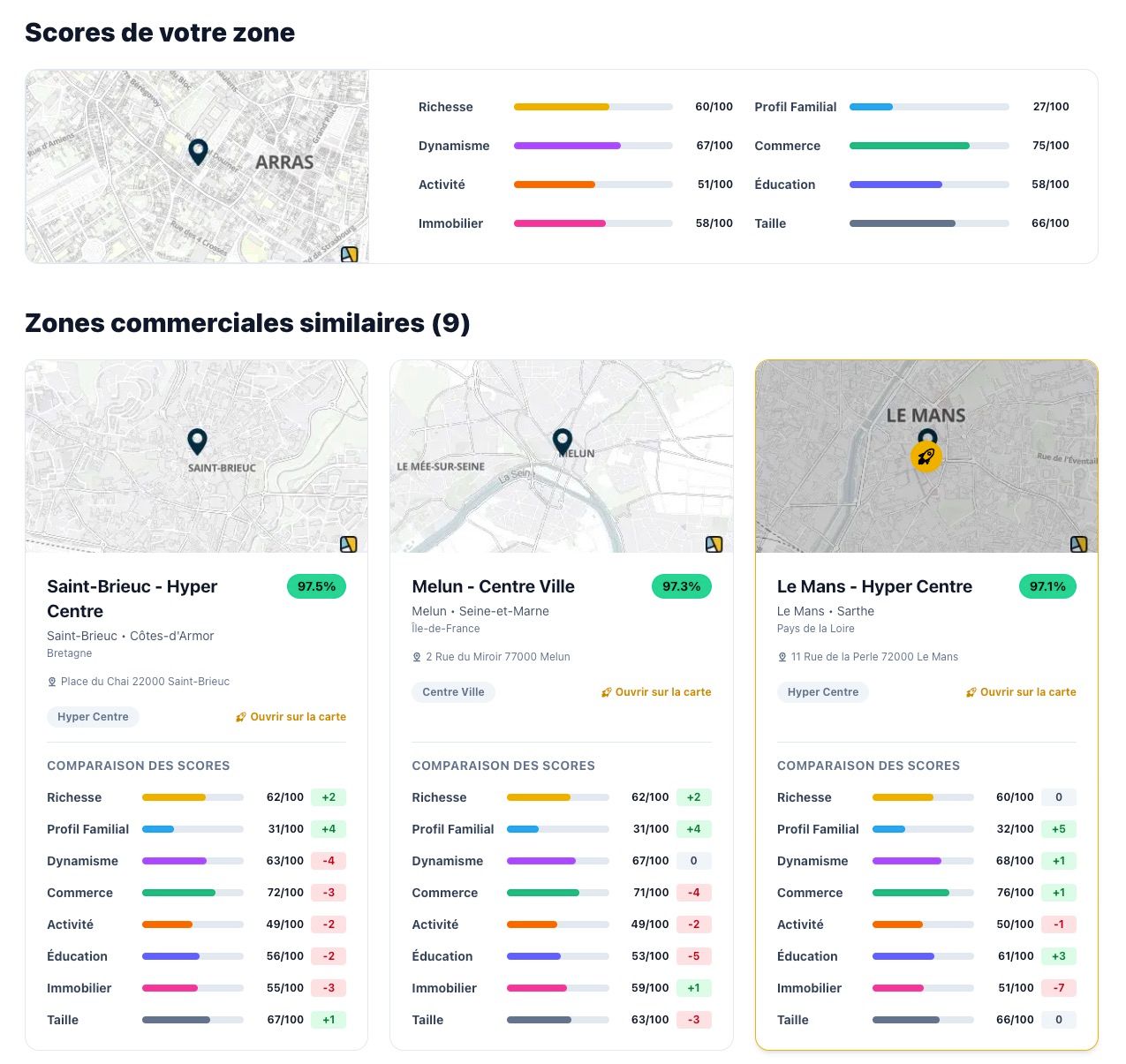1126x1064 pixels.
Task: Open Saint-Brieuc zone via Ouvrir sur la carte
Action: tap(291, 717)
